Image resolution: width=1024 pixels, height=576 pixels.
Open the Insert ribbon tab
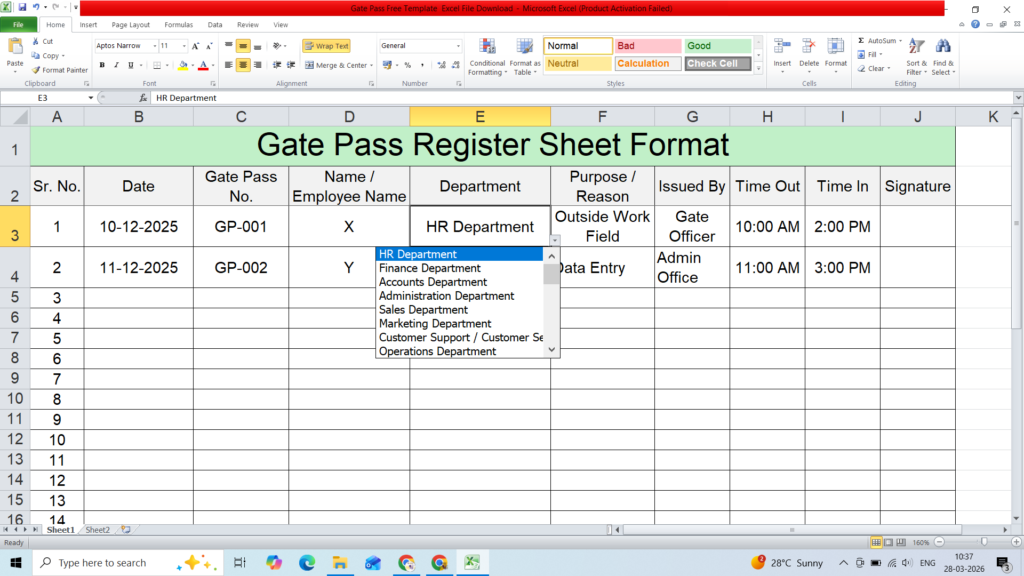pyautogui.click(x=88, y=25)
